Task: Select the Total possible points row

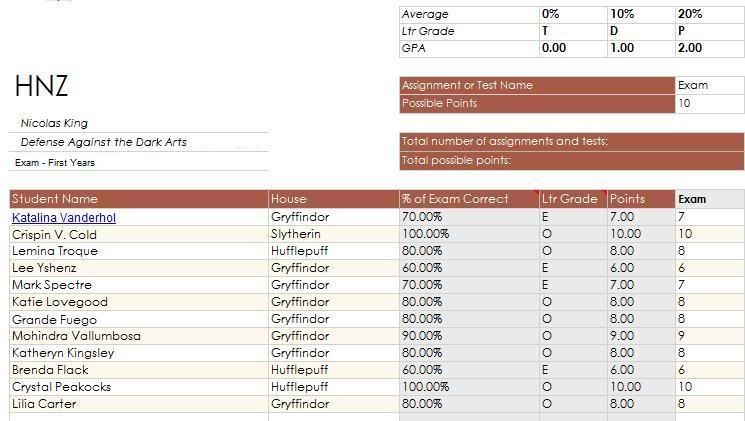Action: pyautogui.click(x=572, y=161)
